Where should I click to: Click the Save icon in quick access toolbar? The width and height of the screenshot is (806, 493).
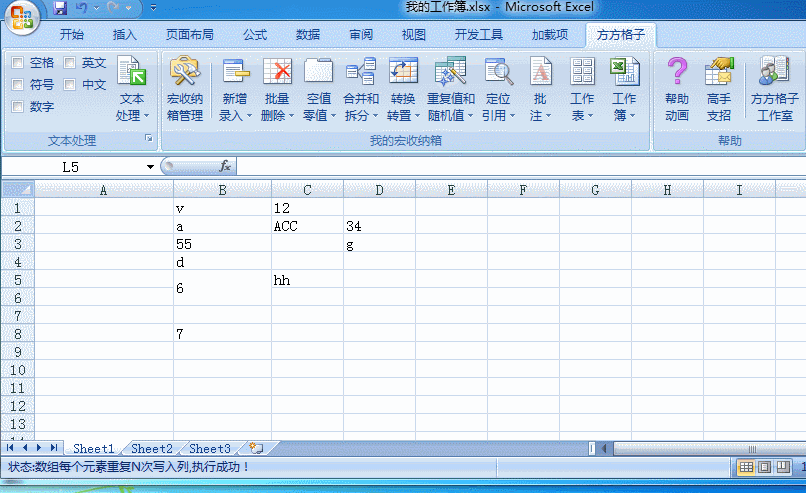click(60, 9)
